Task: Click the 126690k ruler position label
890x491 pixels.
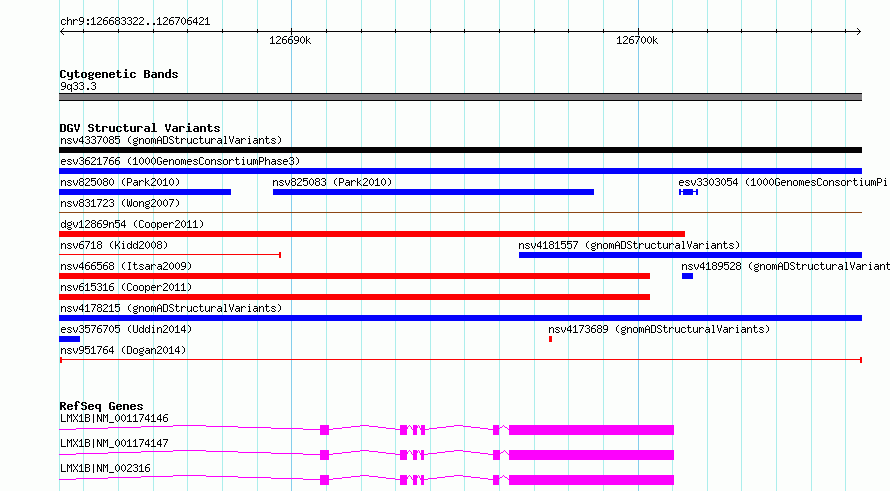Action: pyautogui.click(x=290, y=40)
